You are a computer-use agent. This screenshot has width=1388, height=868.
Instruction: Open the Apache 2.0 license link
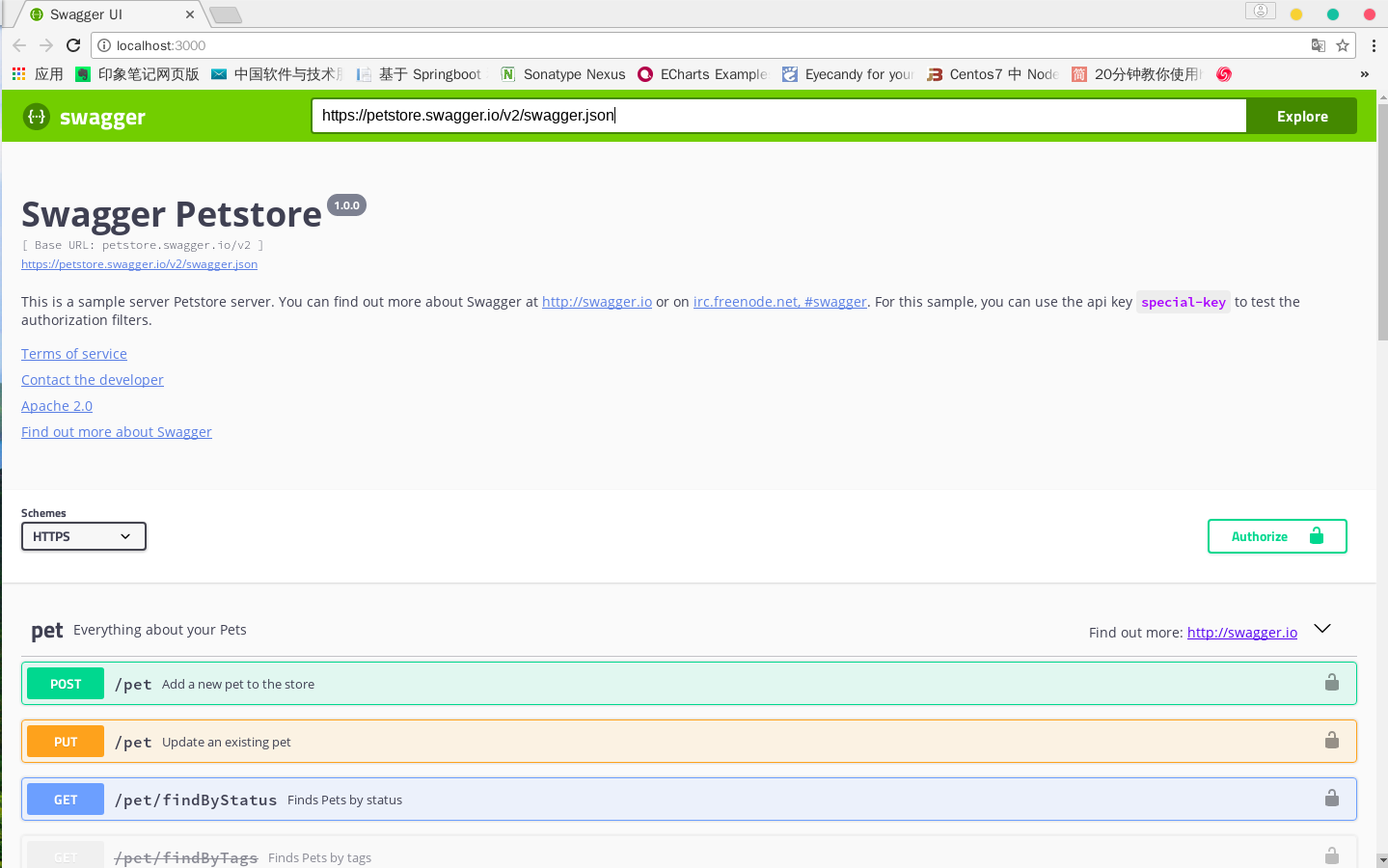tap(57, 406)
